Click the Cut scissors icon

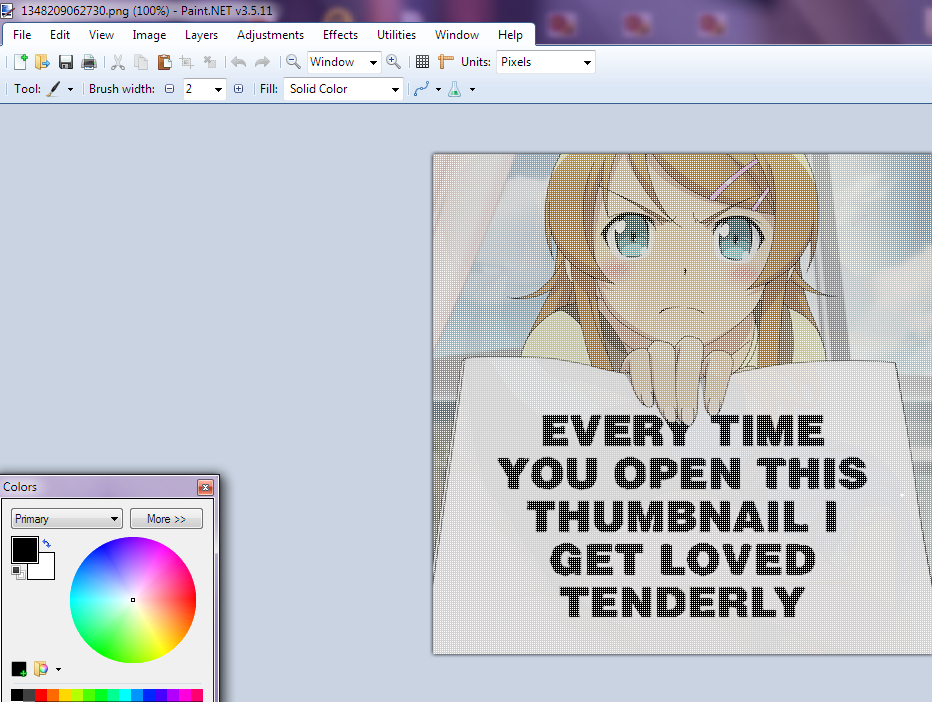point(118,62)
